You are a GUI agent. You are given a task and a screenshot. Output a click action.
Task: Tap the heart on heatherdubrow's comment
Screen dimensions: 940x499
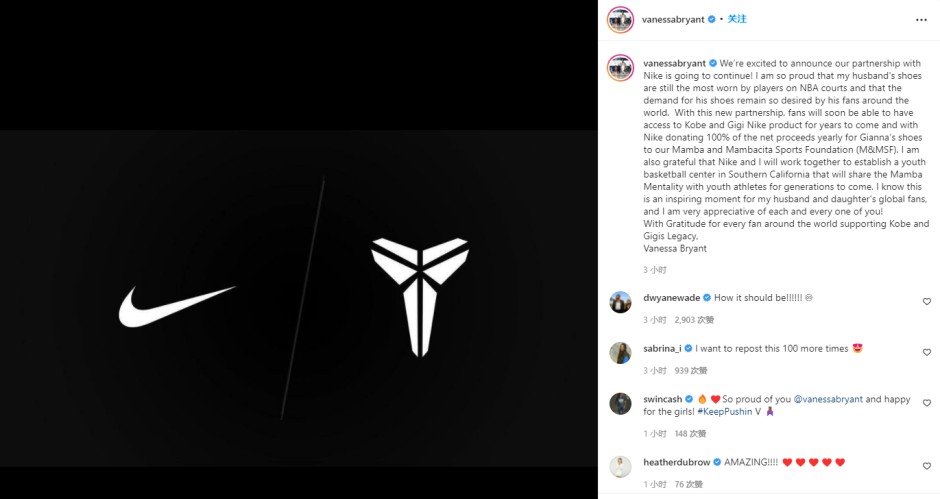pyautogui.click(x=926, y=465)
